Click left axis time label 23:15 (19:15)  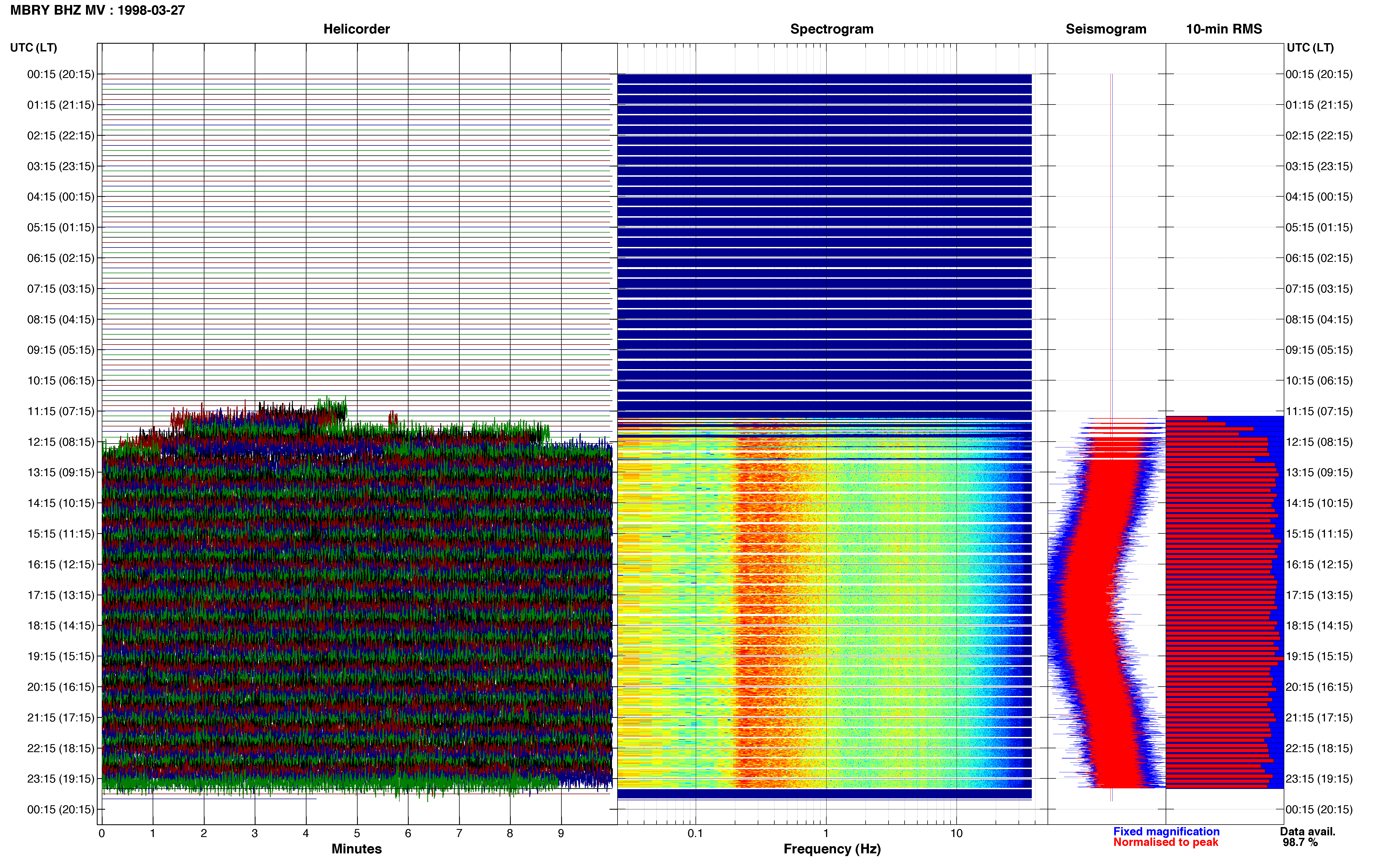[x=61, y=779]
